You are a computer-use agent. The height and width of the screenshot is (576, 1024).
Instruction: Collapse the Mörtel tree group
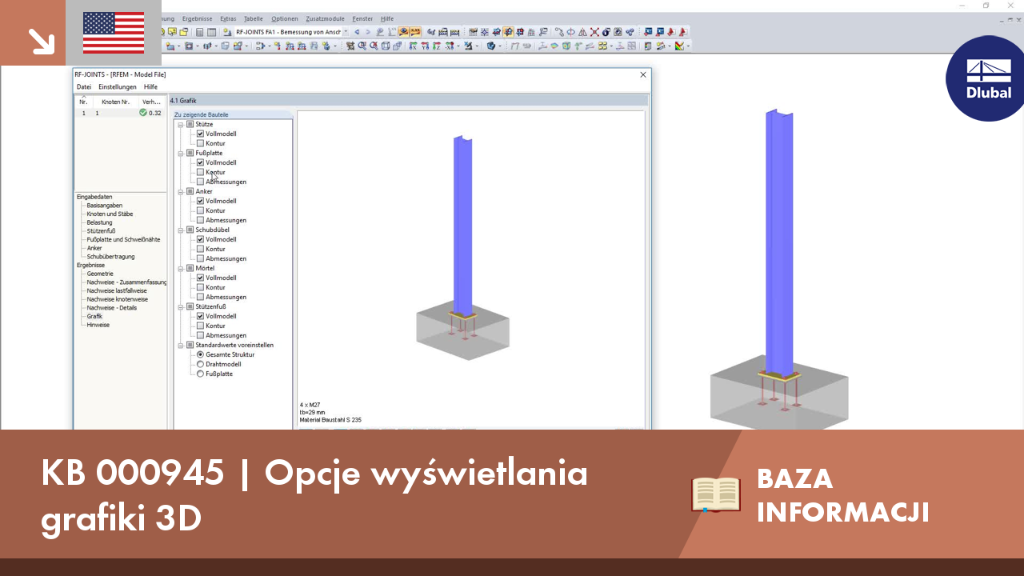coord(181,268)
